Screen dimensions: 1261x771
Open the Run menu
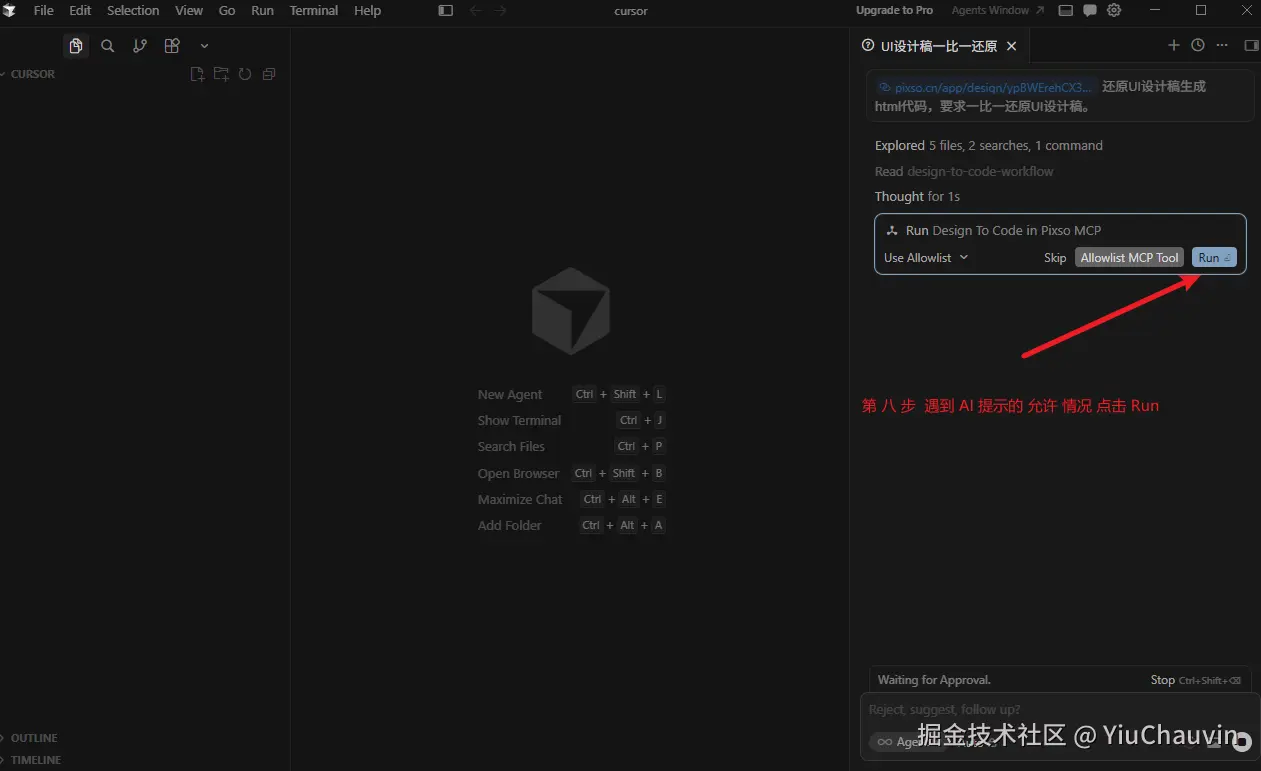coord(262,10)
